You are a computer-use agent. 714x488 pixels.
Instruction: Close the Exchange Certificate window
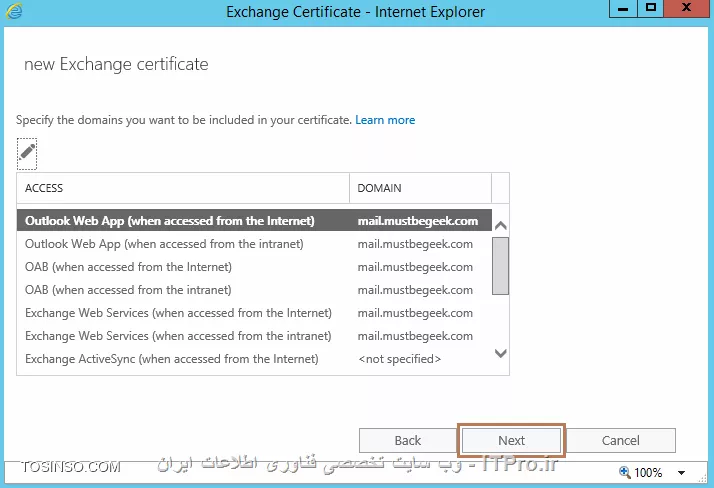686,8
